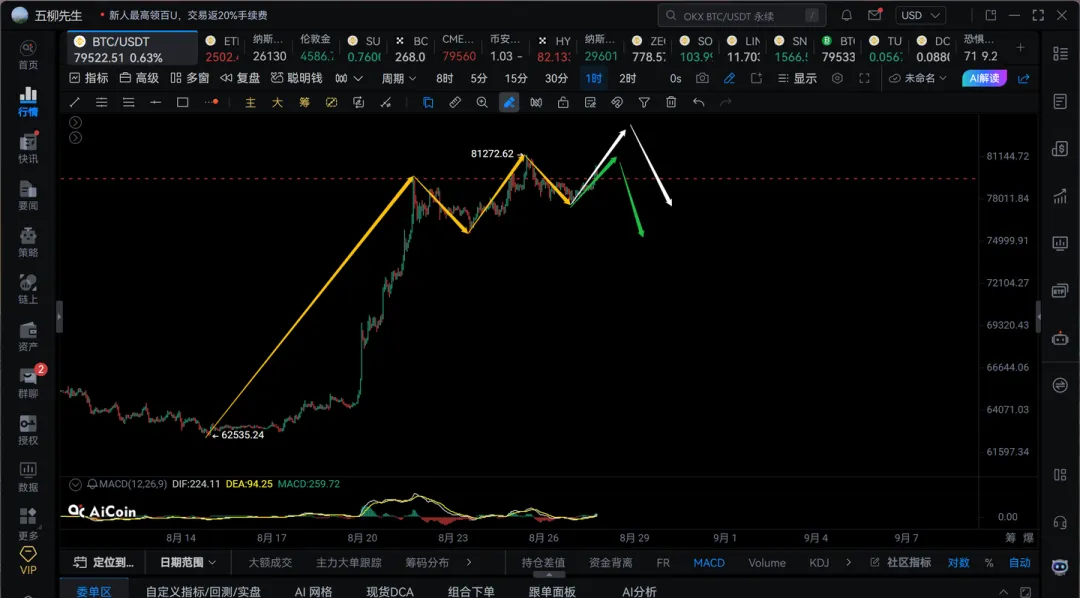Open the 资产 assets sidebar icon
1080x598 pixels.
(28, 336)
